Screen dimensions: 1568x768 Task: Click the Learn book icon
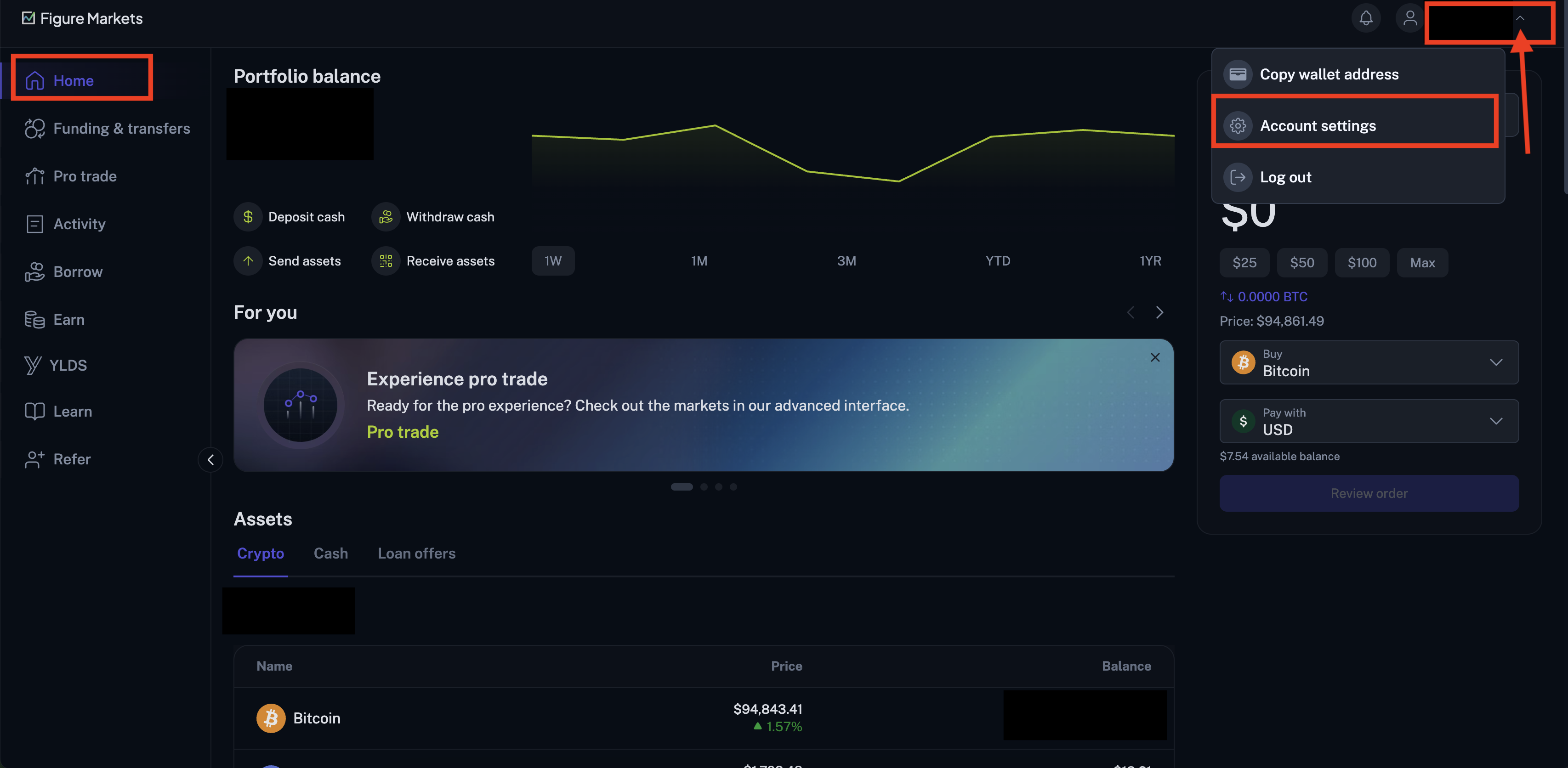click(34, 412)
